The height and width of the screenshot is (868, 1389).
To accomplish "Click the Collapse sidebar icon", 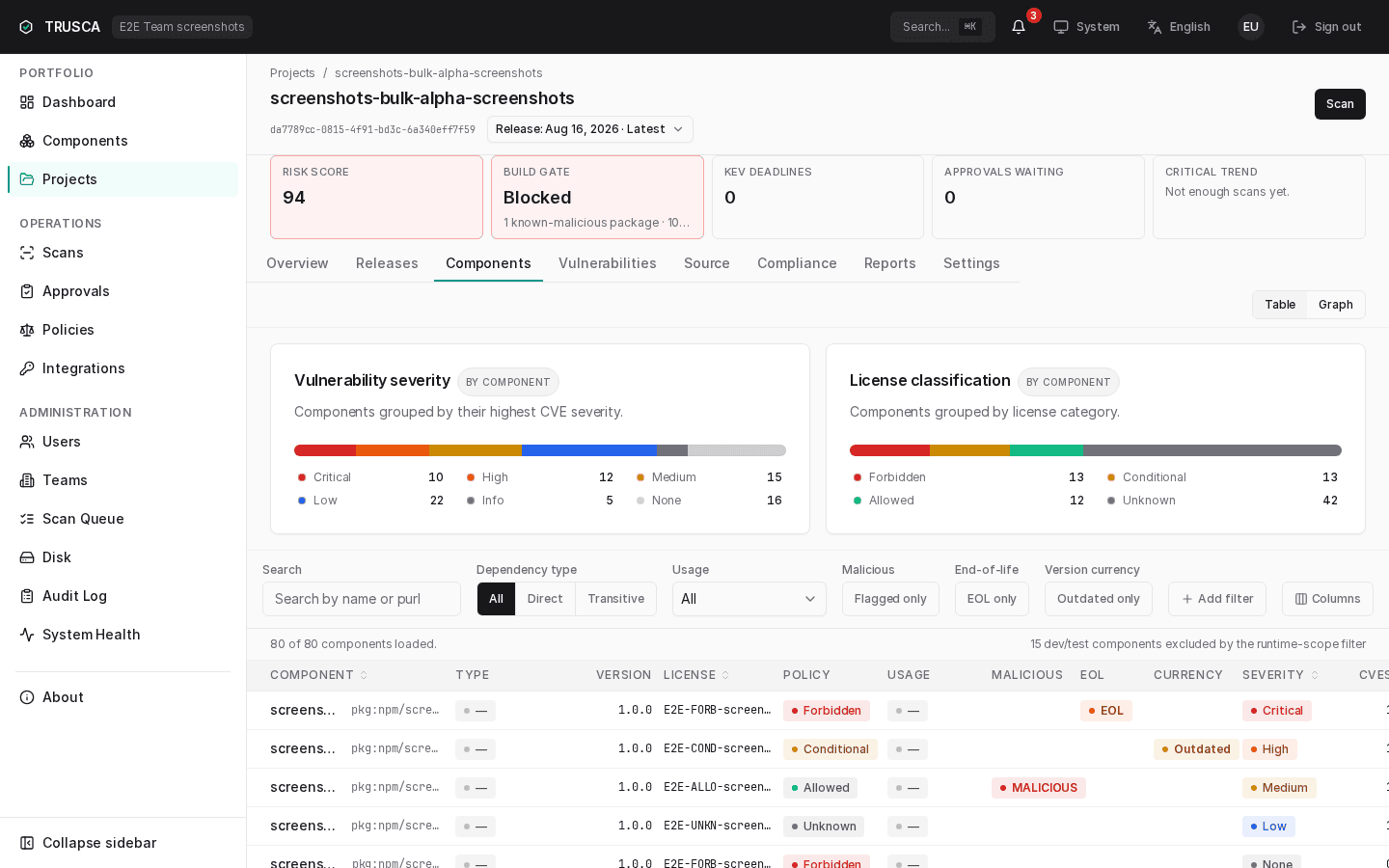I will 27,843.
